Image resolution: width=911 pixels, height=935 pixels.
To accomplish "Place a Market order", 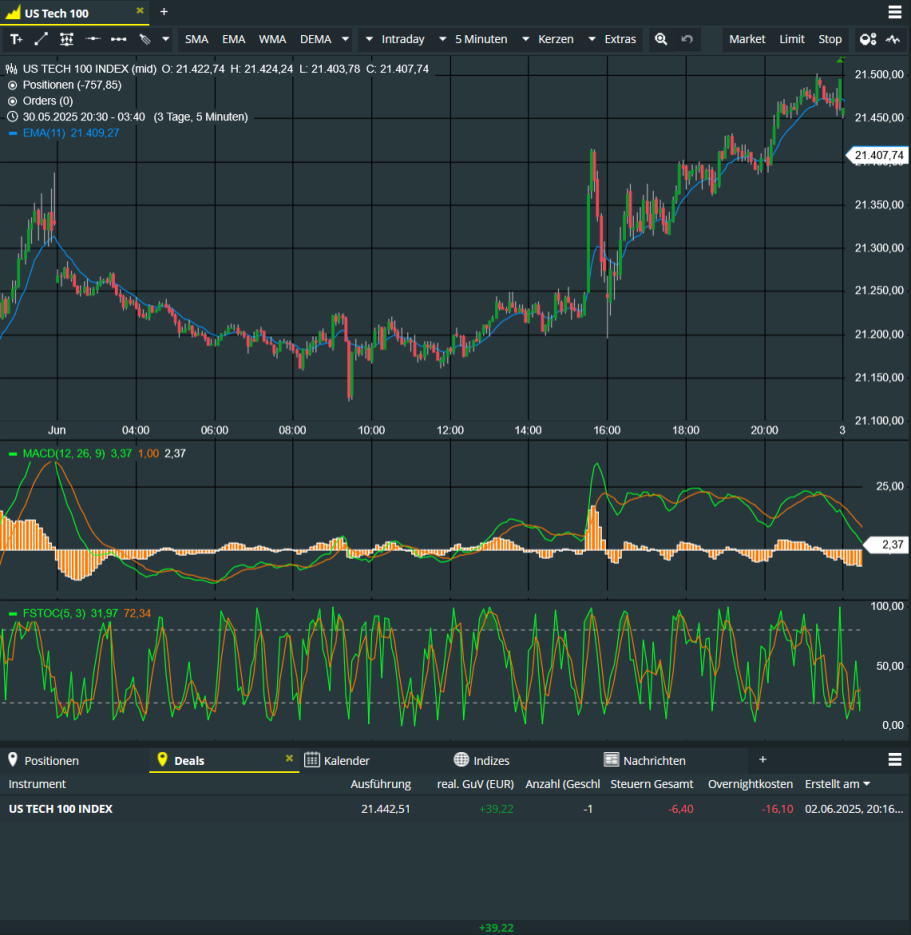I will click(x=747, y=39).
